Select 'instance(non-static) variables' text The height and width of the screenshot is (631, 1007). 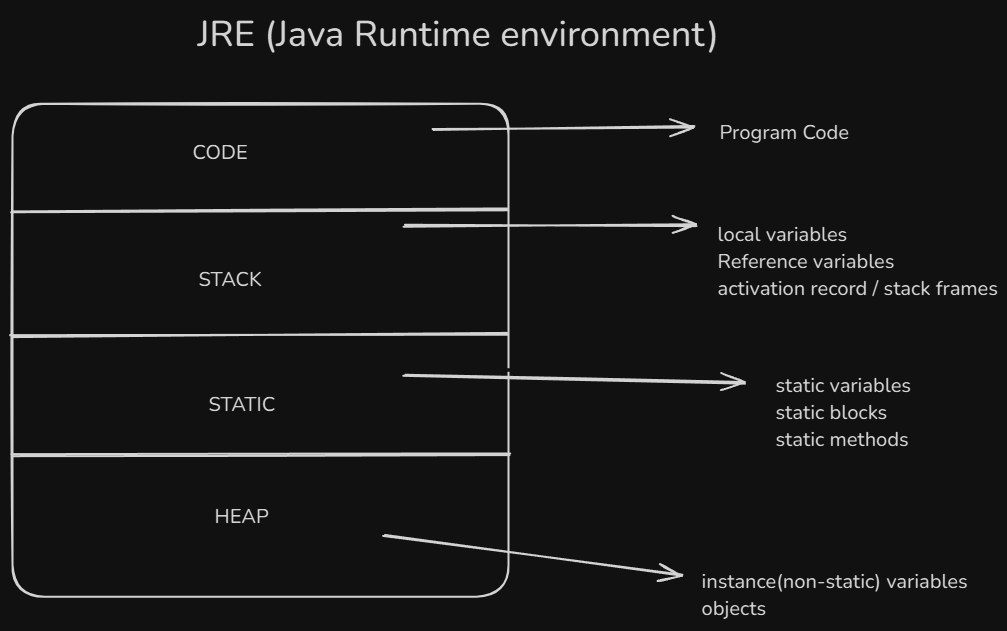(834, 582)
